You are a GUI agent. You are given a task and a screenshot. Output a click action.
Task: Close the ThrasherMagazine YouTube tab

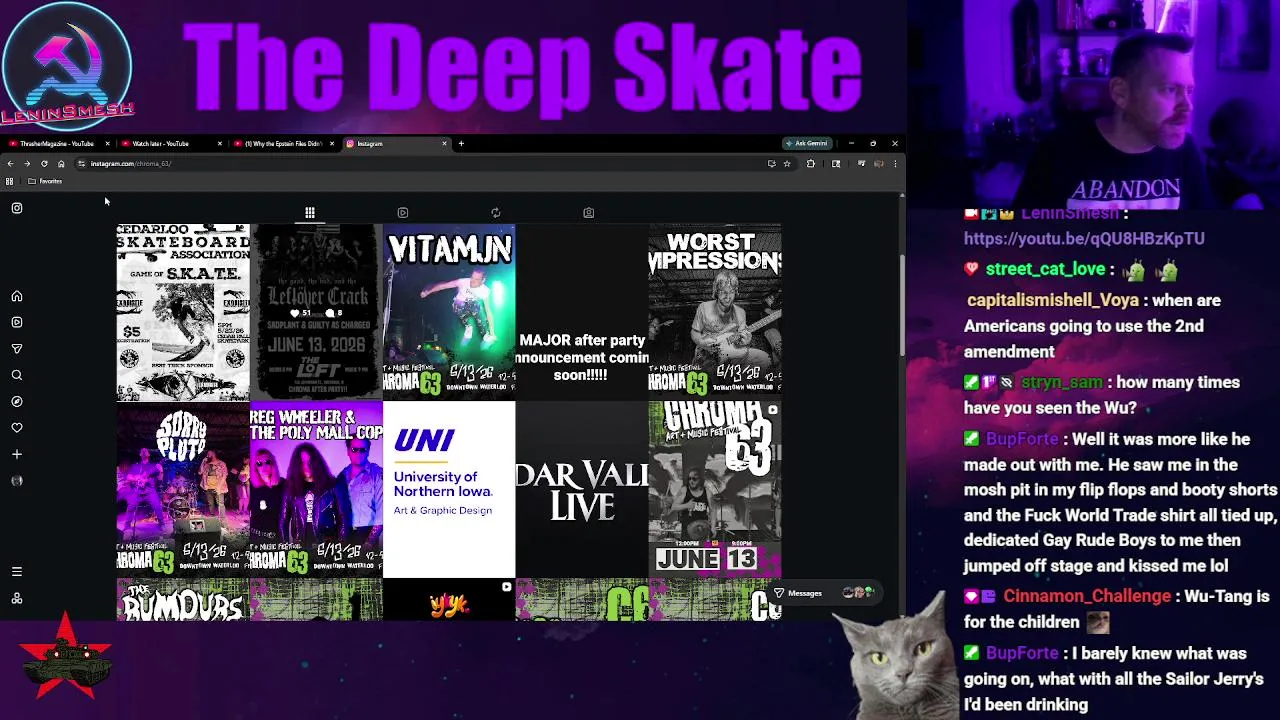pyautogui.click(x=107, y=143)
